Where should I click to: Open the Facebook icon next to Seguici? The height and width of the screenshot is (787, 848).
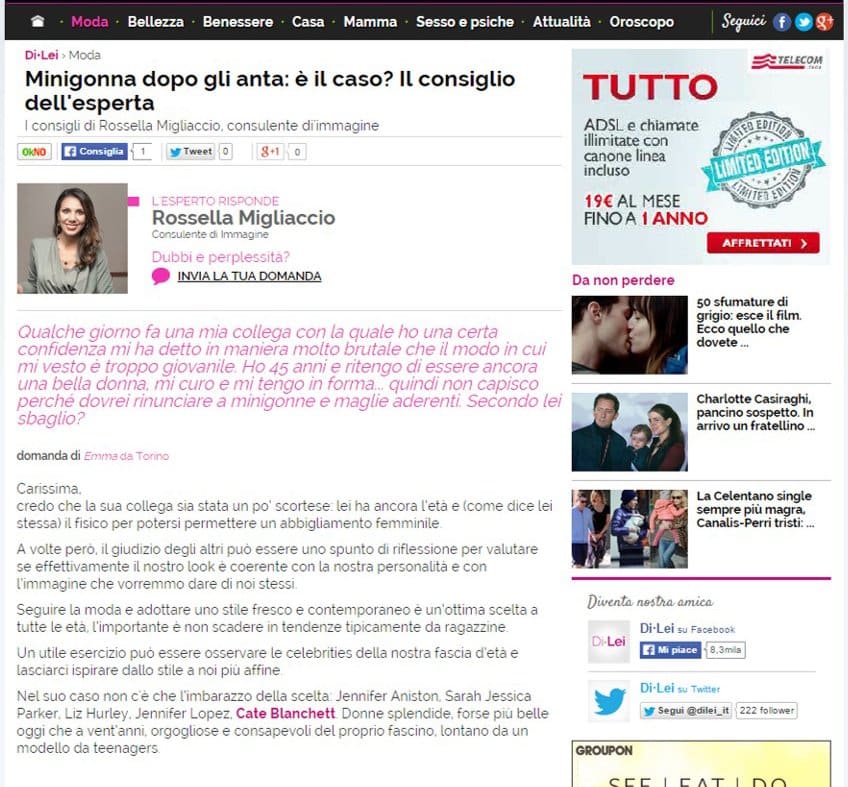pos(782,22)
